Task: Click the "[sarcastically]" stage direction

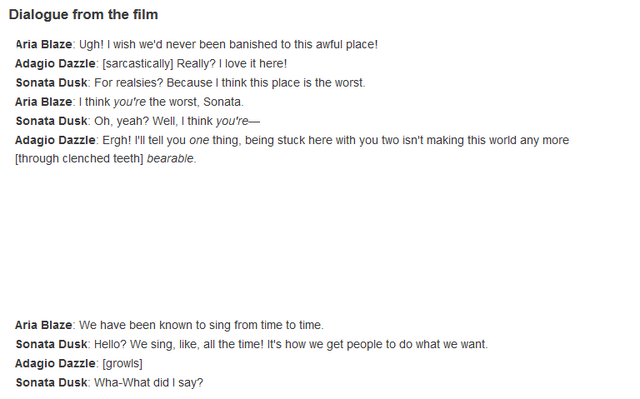Action: (x=138, y=64)
